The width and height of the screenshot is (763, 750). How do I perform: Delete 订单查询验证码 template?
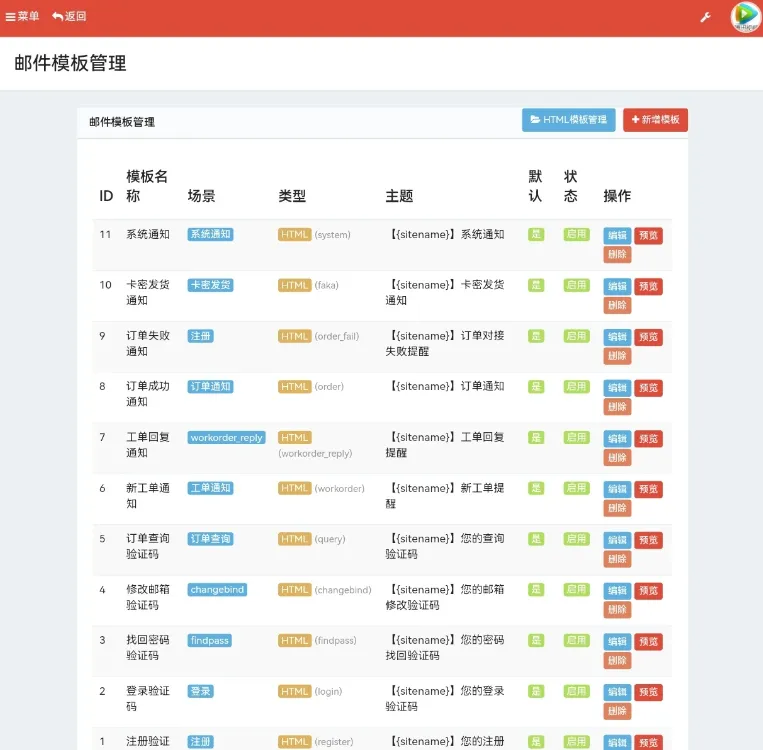coord(617,559)
